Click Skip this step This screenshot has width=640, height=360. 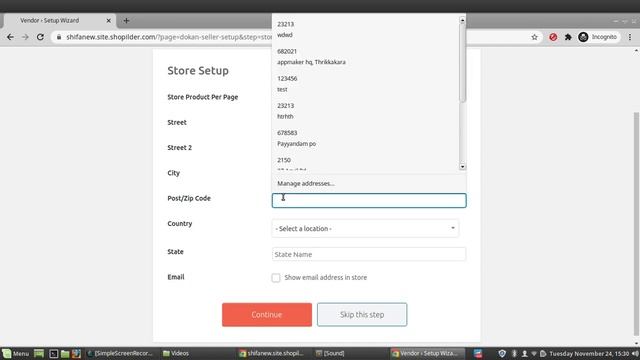pos(362,315)
